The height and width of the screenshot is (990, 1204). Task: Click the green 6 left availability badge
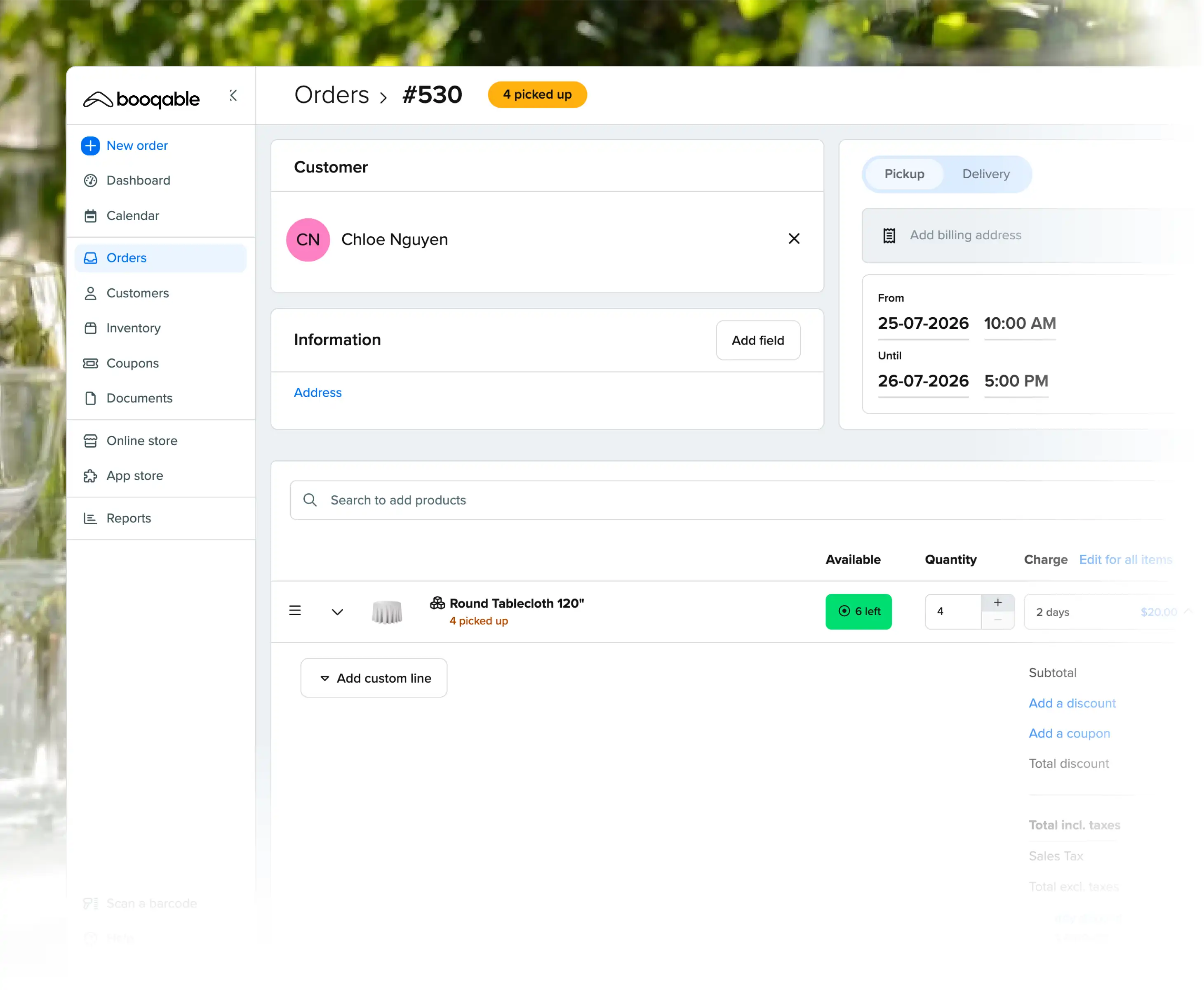click(858, 612)
